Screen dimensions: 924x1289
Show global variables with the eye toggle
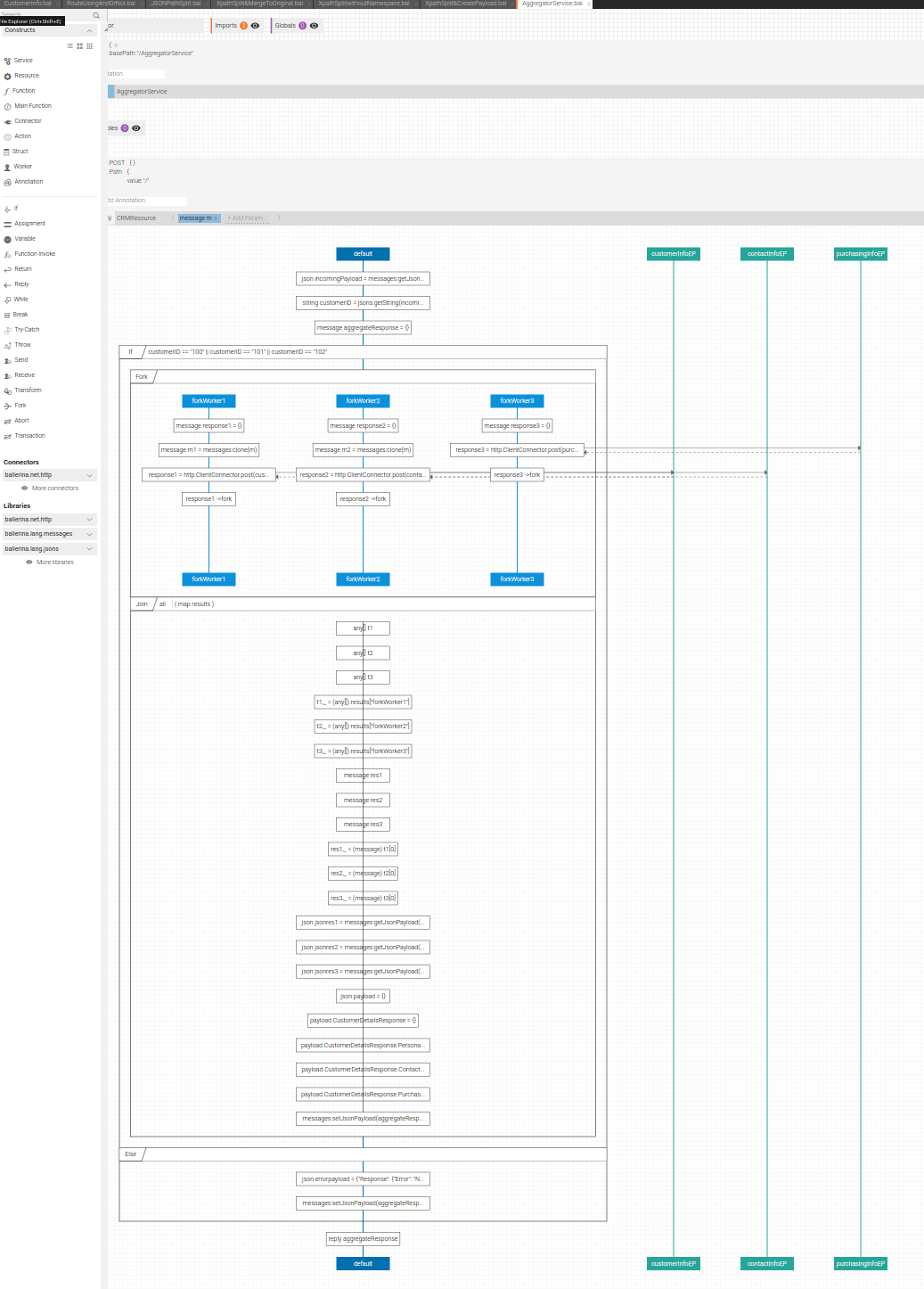click(135, 127)
